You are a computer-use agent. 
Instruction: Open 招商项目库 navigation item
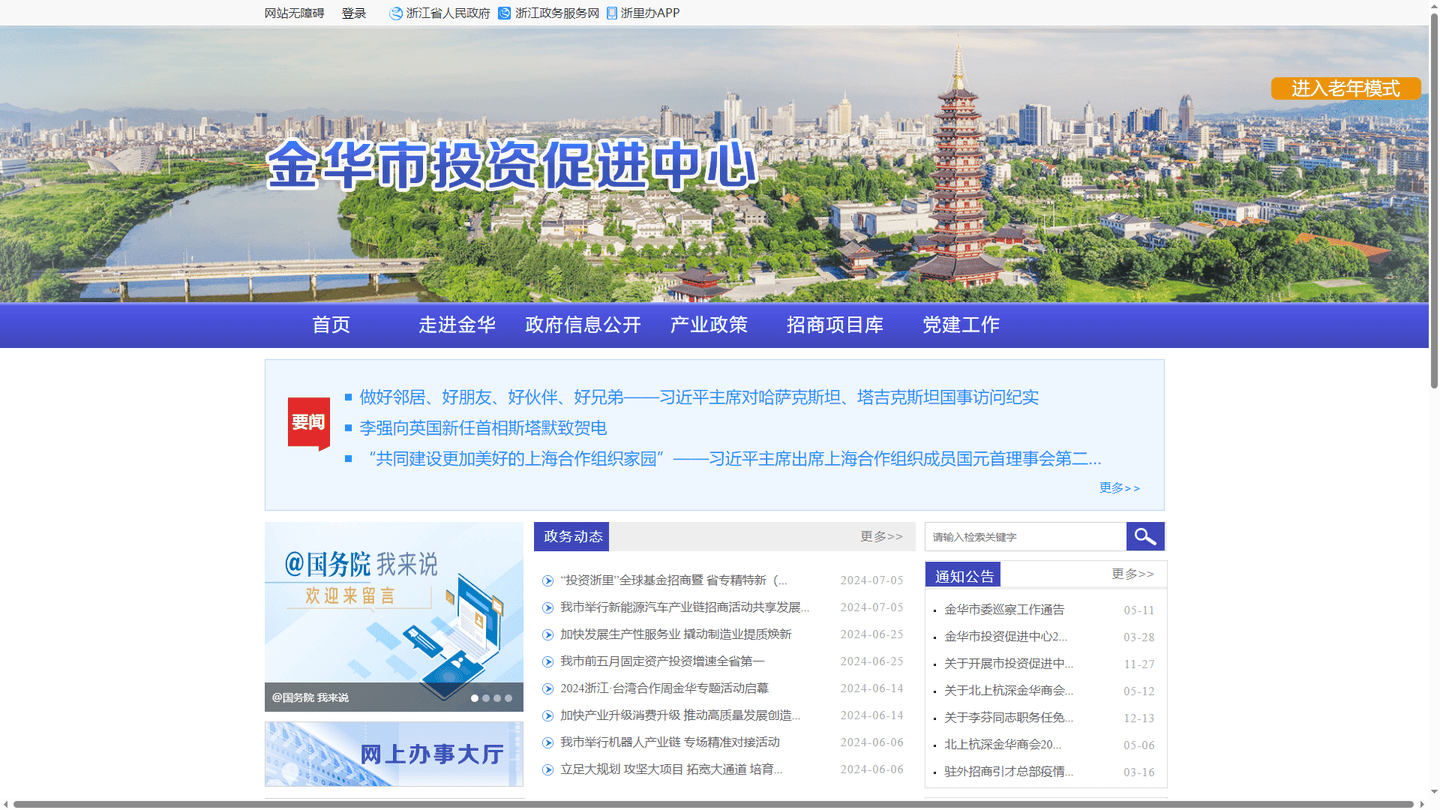point(835,325)
